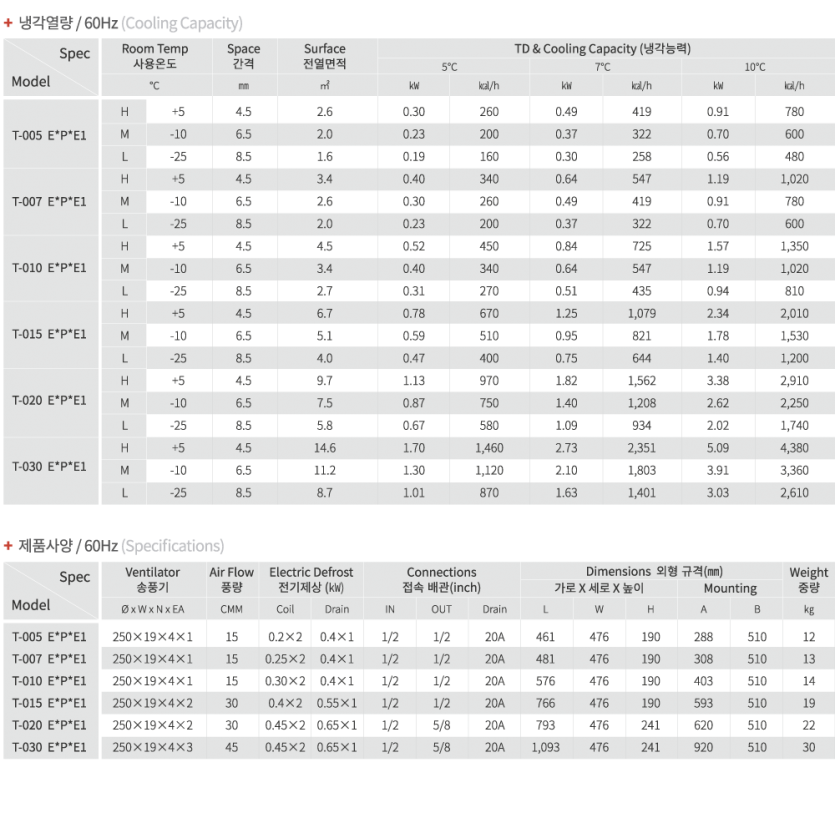Image resolution: width=835 pixels, height=813 pixels.
Task: Select the Weight 중량 column header
Action: (808, 579)
